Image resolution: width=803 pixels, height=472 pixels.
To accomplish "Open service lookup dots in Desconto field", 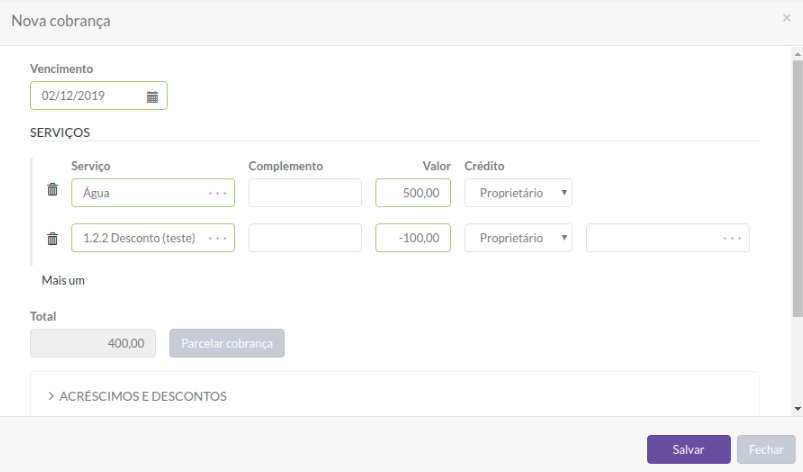I will tap(218, 239).
